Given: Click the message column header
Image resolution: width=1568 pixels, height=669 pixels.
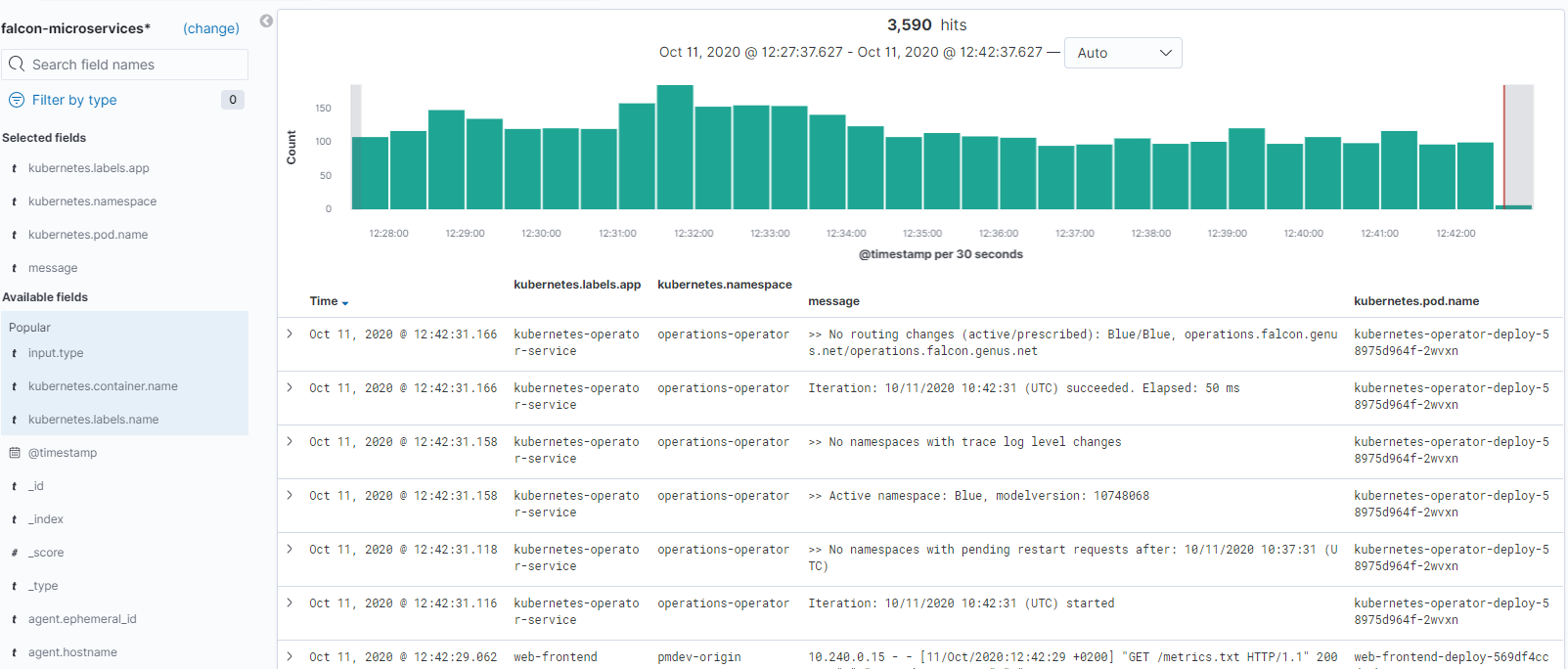Looking at the screenshot, I should click(833, 301).
